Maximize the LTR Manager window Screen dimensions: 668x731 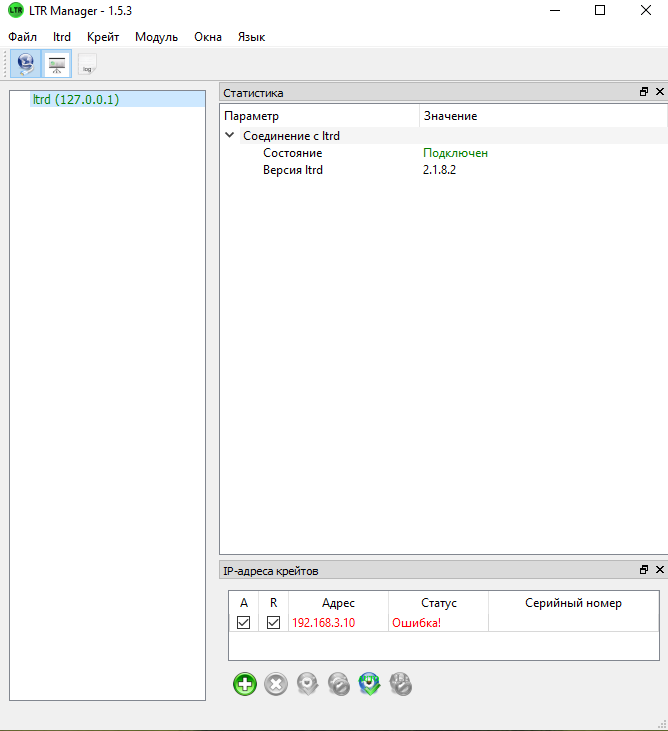coord(600,10)
